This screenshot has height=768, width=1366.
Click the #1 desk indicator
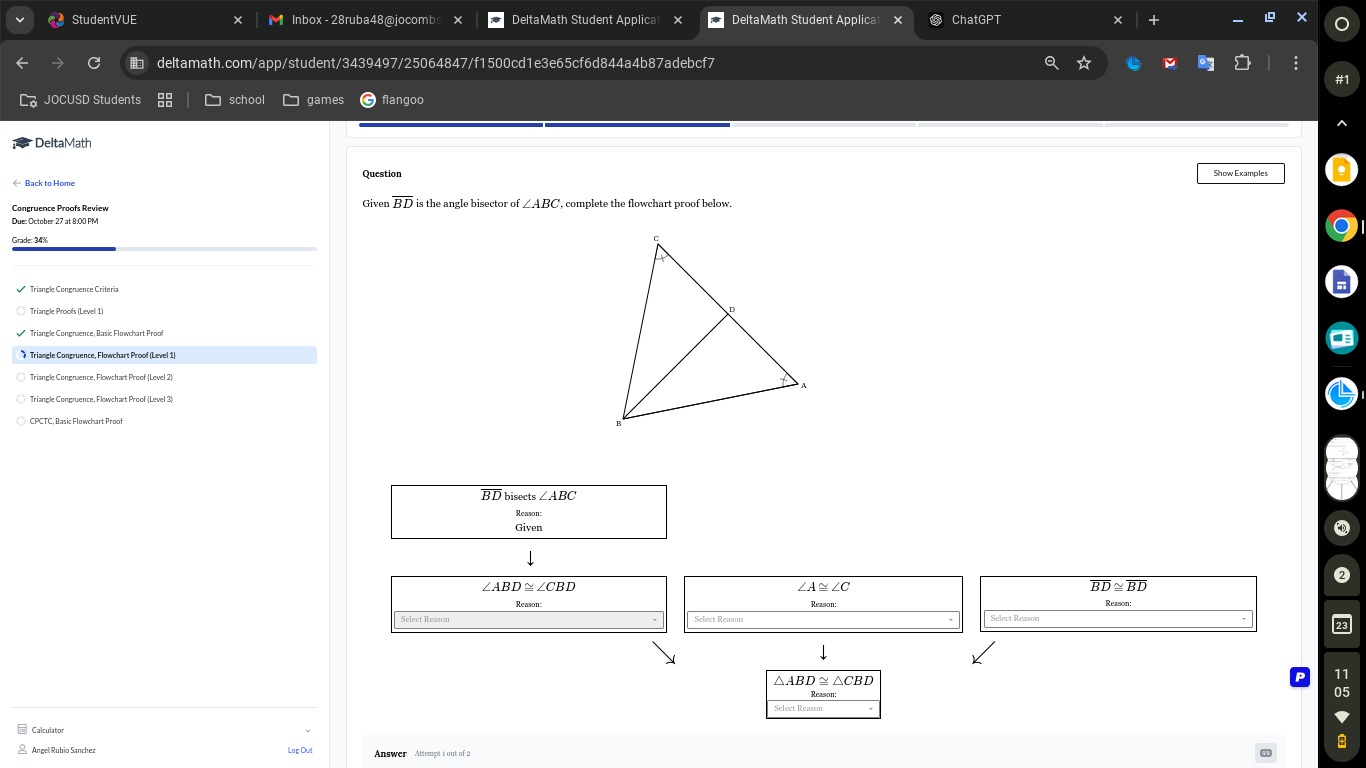pos(1342,79)
